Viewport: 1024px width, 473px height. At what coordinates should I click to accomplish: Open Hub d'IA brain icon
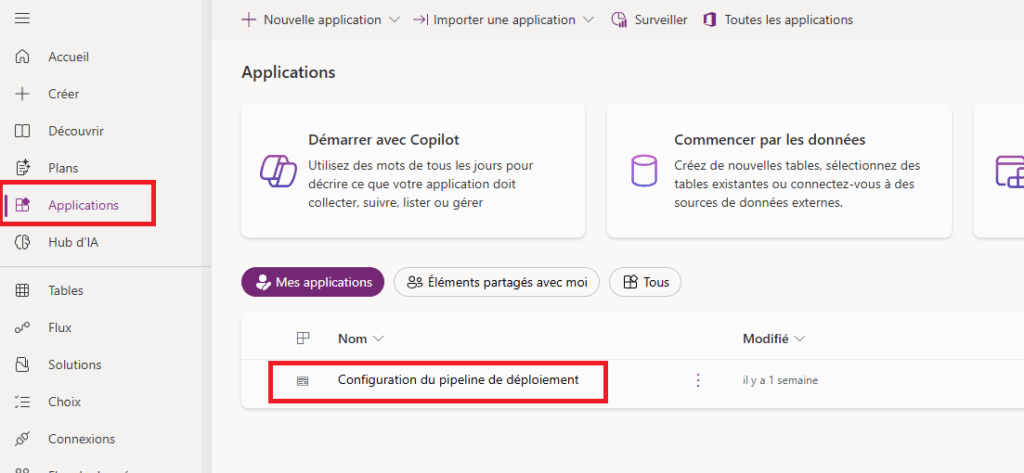click(x=22, y=242)
